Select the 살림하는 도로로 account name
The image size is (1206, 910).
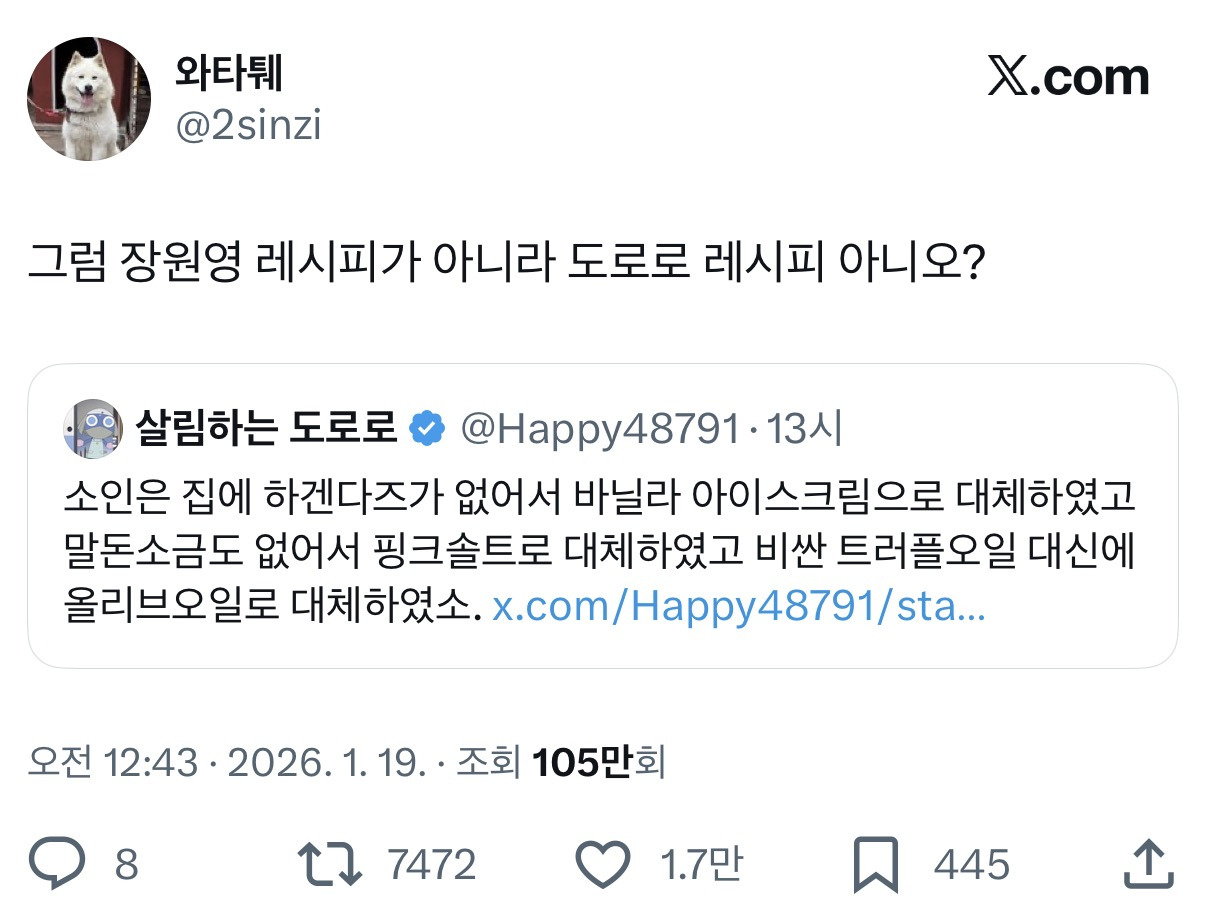[x=267, y=429]
